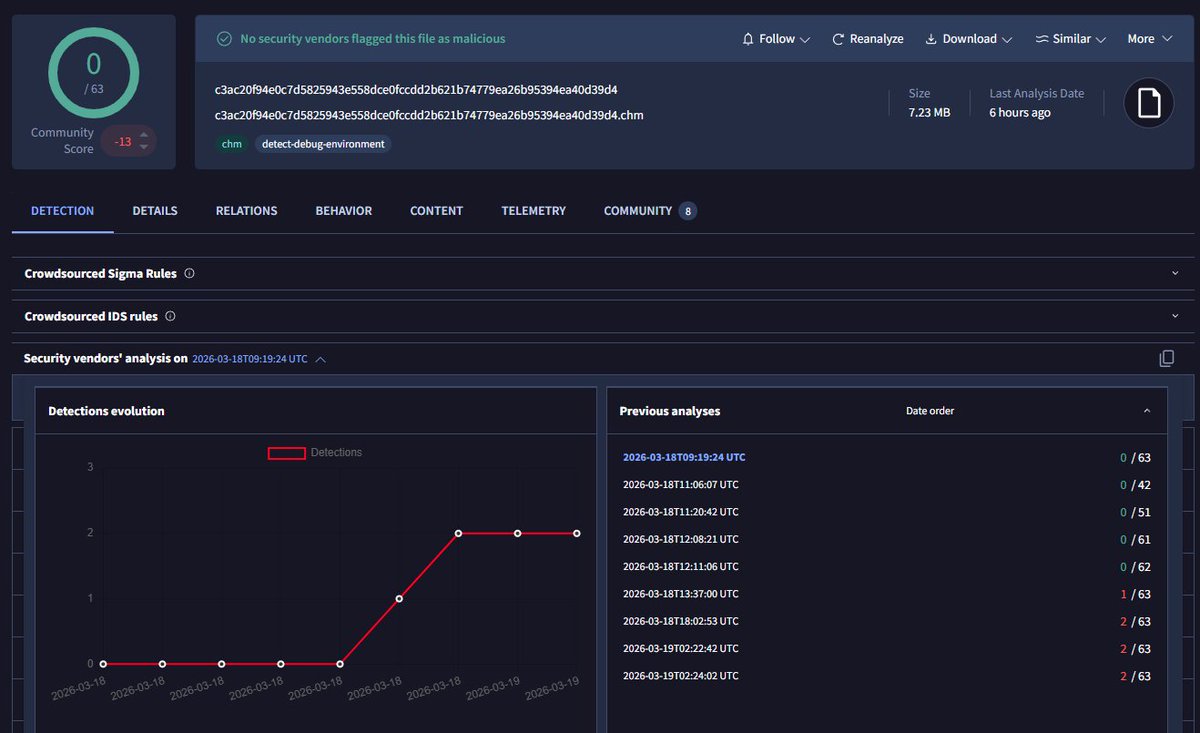Click the Previous analyses heading

pos(669,411)
